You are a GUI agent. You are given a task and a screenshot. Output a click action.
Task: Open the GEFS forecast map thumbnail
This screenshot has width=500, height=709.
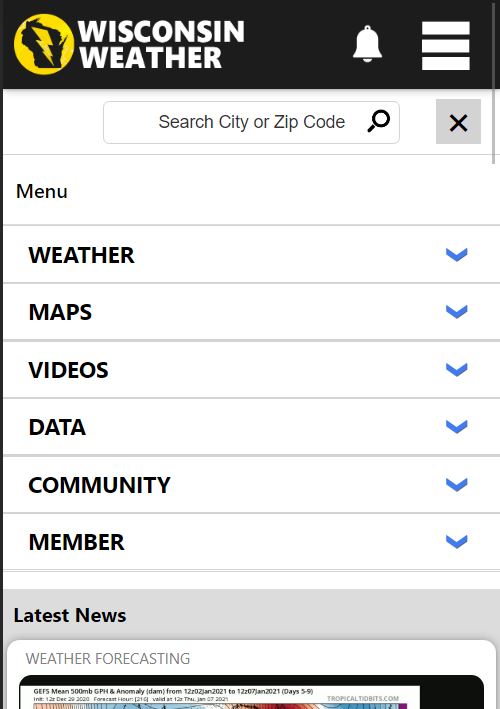click(x=251, y=693)
